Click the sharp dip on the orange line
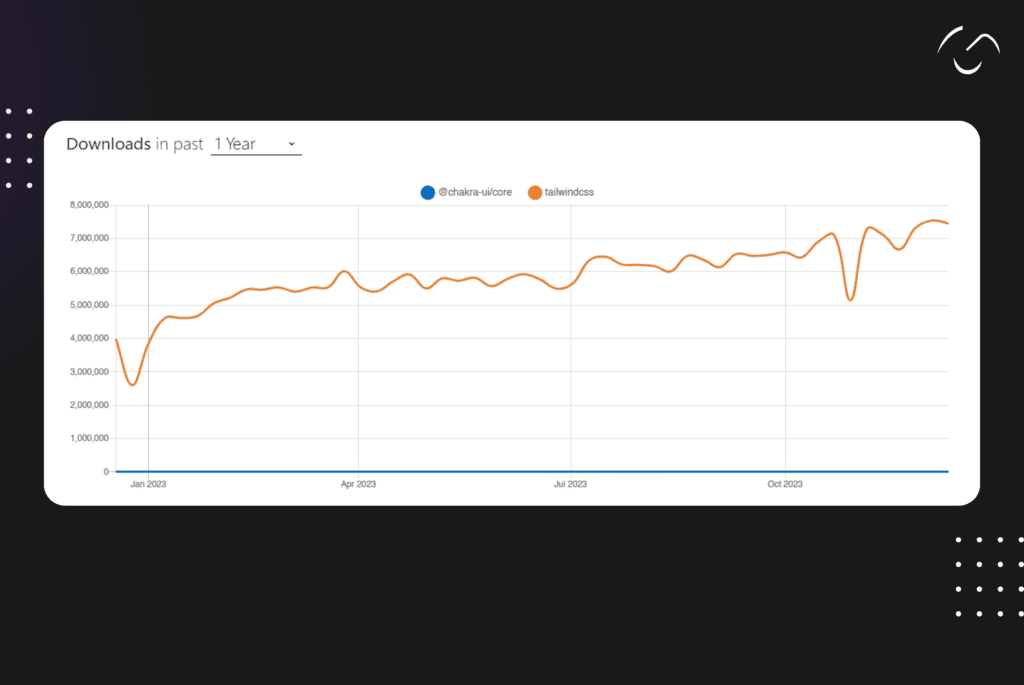This screenshot has height=685, width=1024. 852,298
